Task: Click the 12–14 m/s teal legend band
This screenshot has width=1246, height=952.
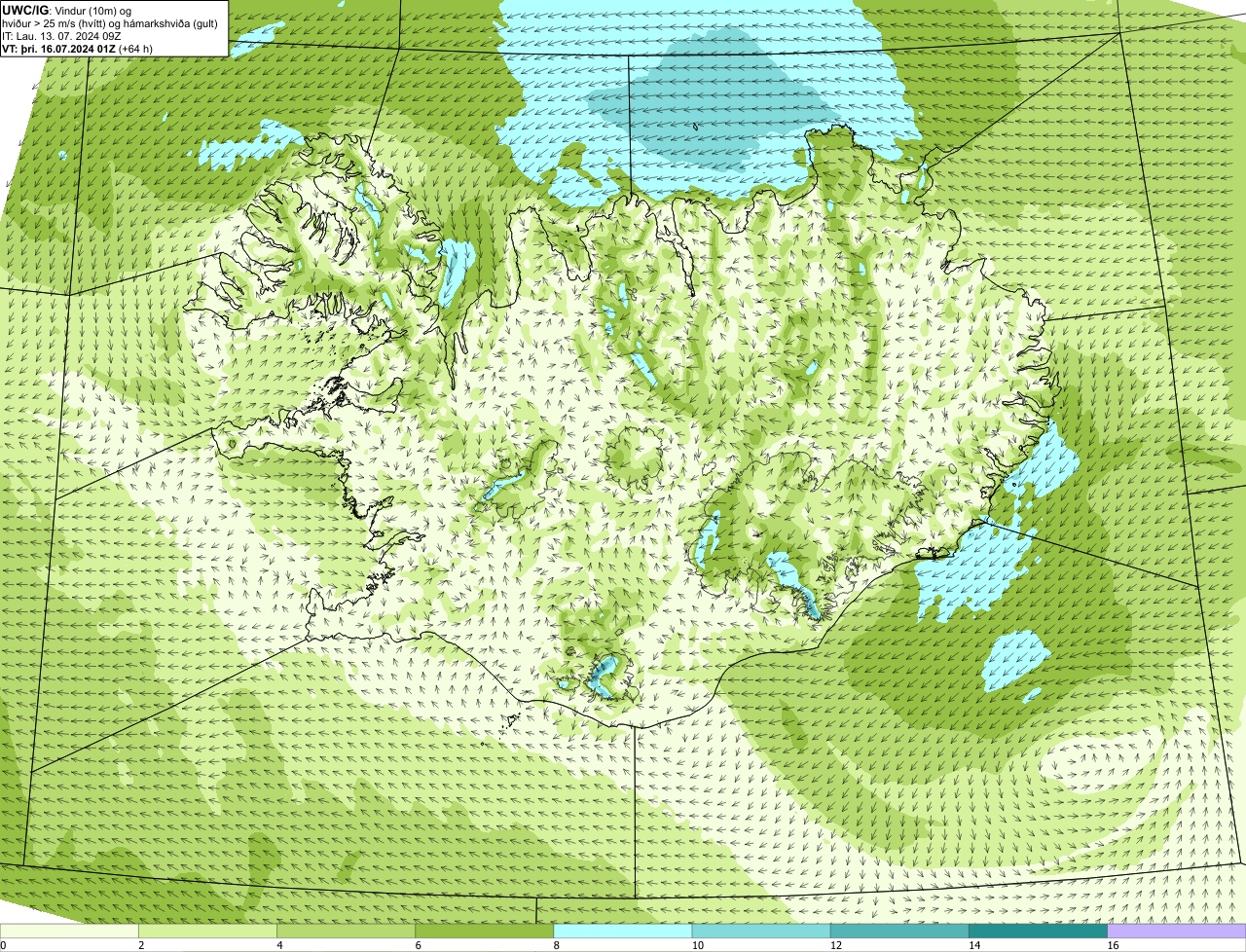Action: tap(899, 932)
